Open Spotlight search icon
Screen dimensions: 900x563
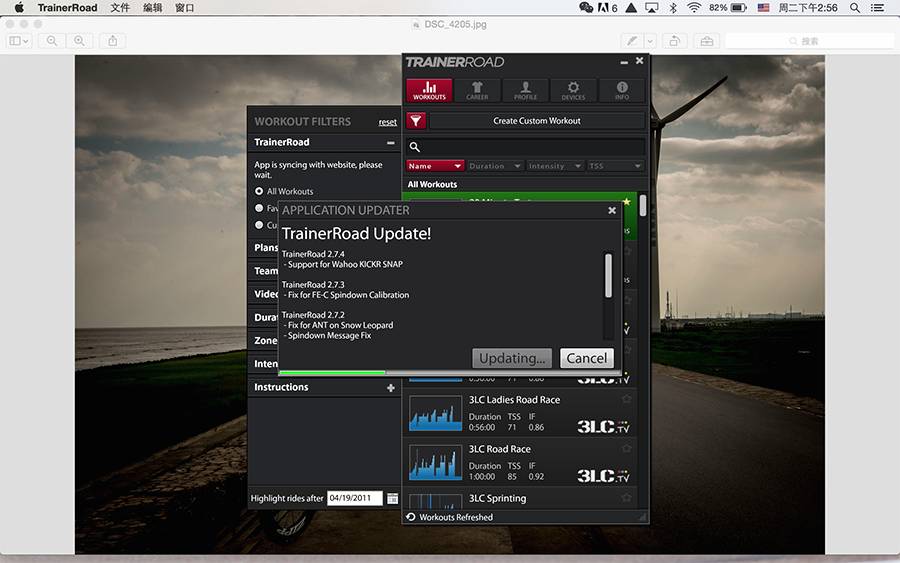[x=855, y=7]
